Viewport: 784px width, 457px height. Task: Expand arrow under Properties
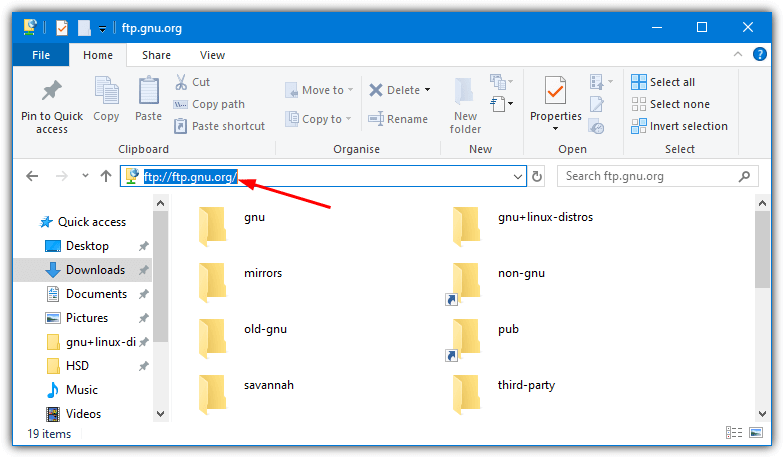point(556,129)
